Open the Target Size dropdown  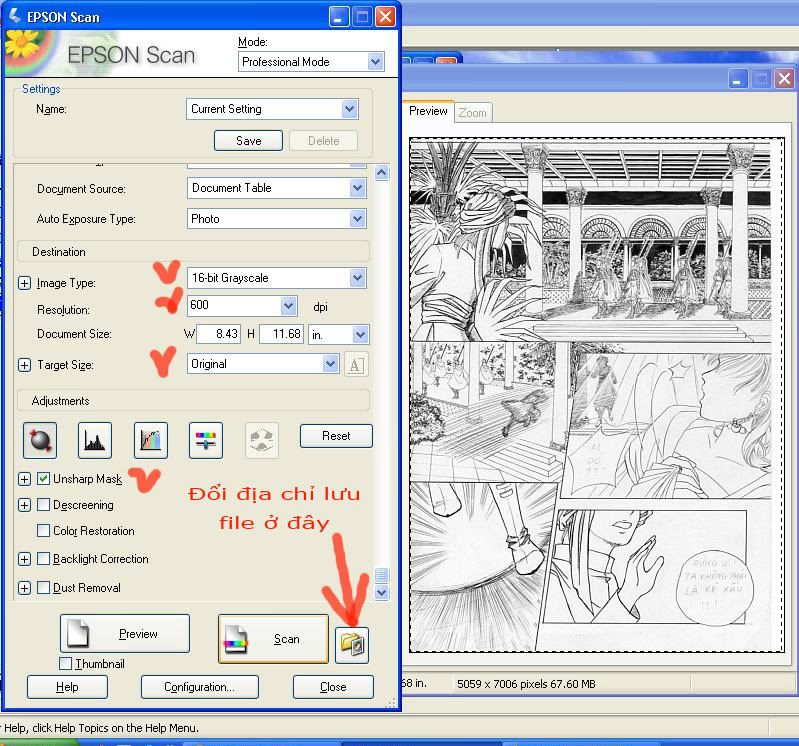[x=263, y=364]
